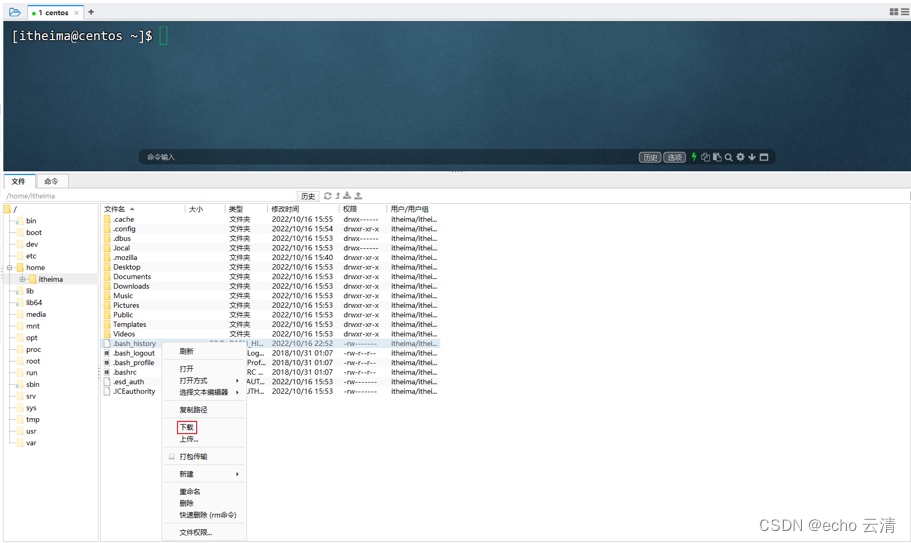Viewport: 911px width, 543px height.
Task: Expand 新建 submenu
Action: pos(203,474)
